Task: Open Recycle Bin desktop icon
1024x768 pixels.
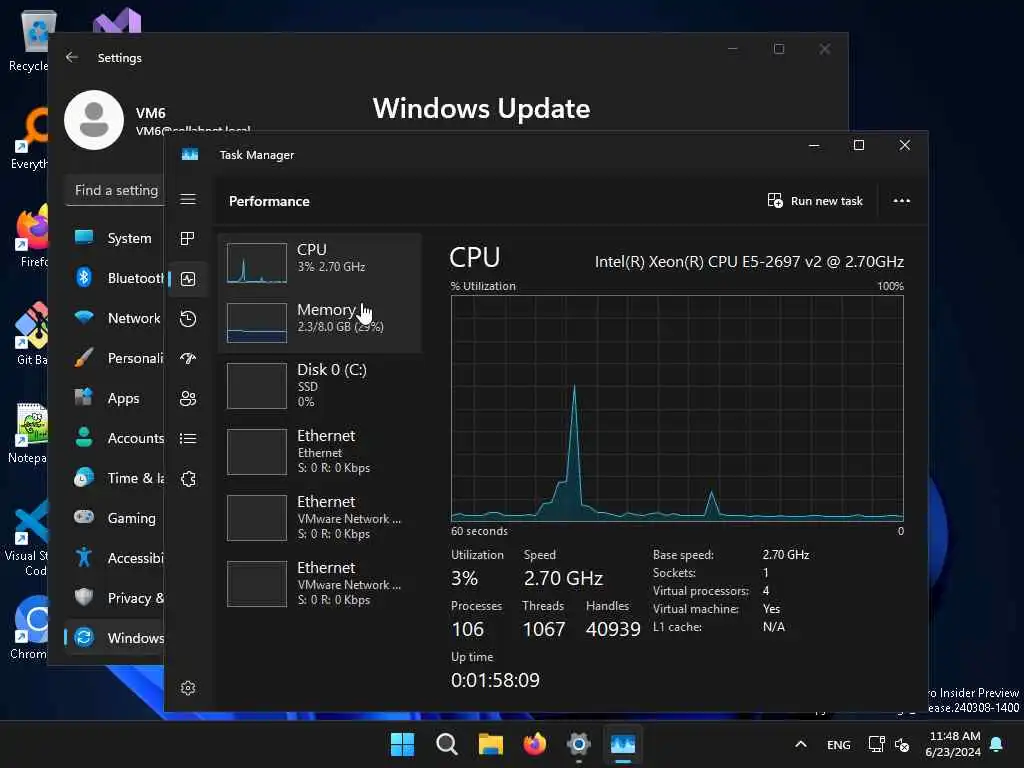Action: 29,42
